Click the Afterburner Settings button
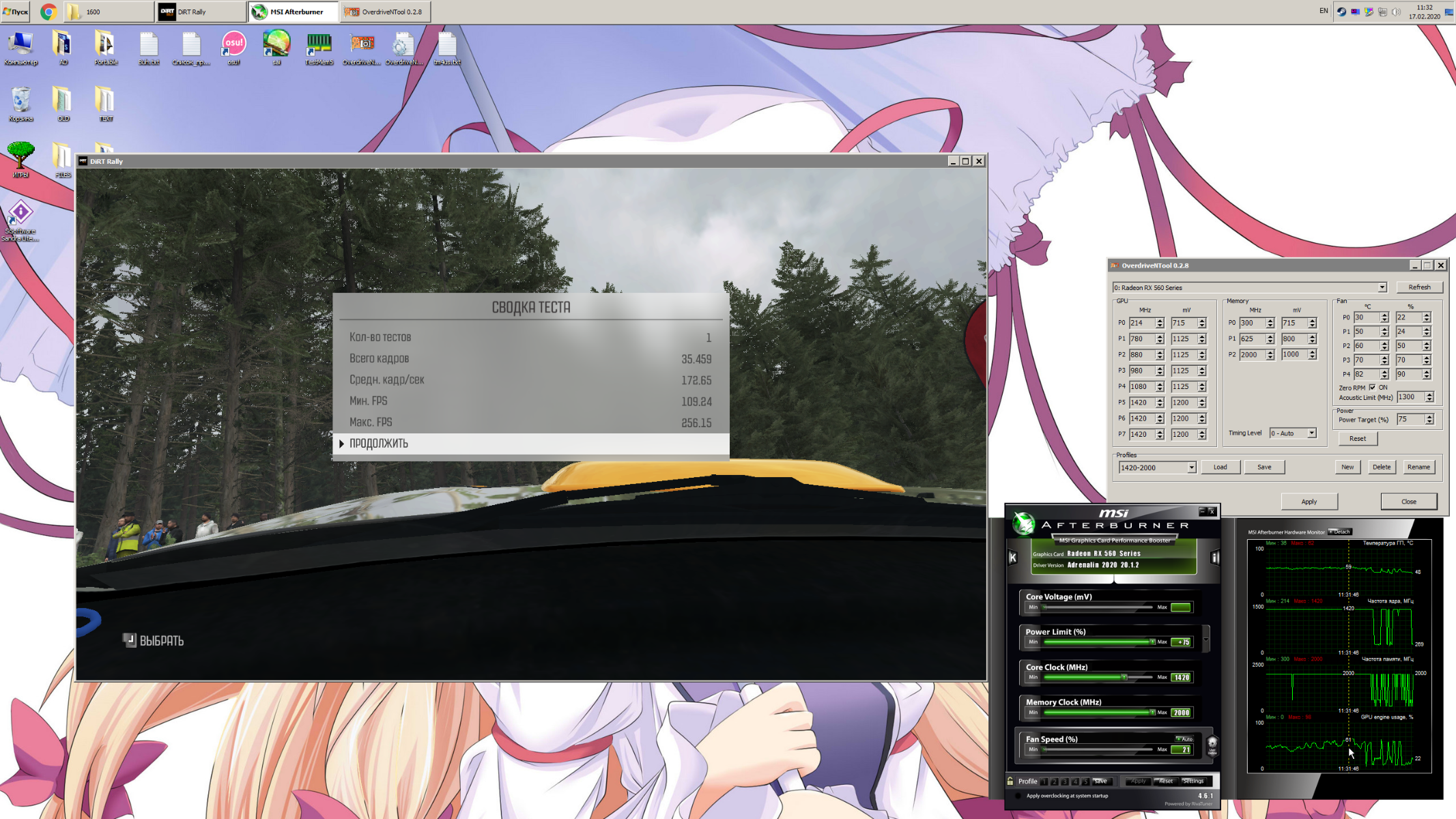 point(1193,781)
